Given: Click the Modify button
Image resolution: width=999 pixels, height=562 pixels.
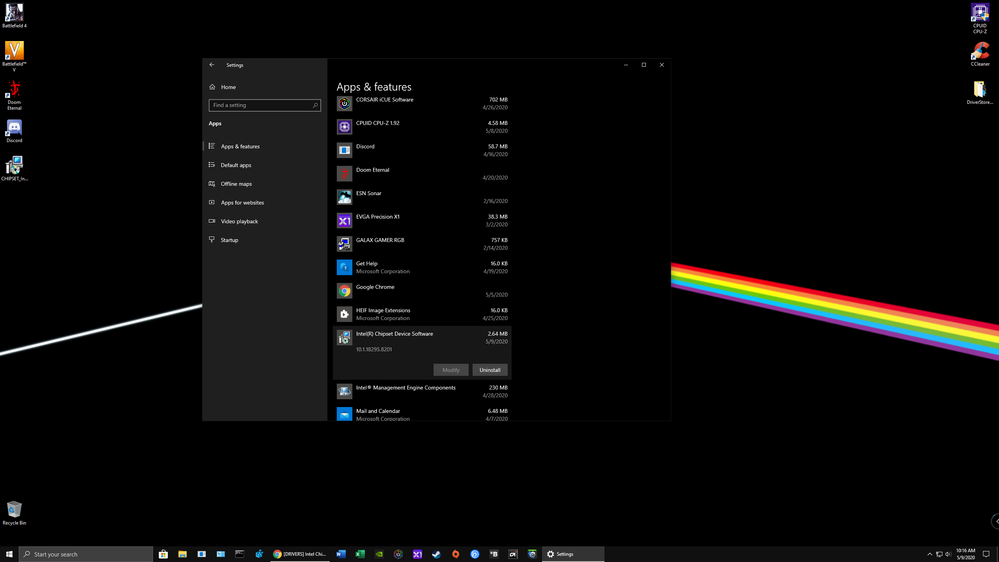Looking at the screenshot, I should click(451, 370).
